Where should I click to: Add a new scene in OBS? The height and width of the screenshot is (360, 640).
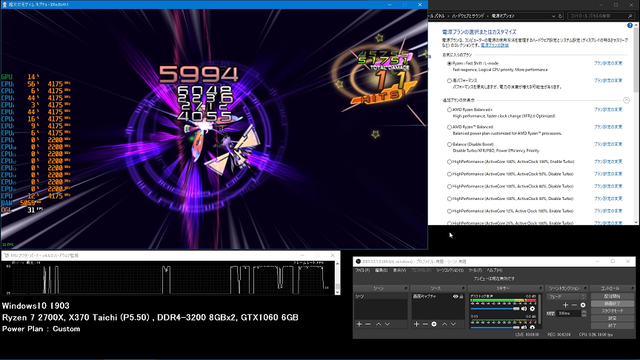[359, 324]
